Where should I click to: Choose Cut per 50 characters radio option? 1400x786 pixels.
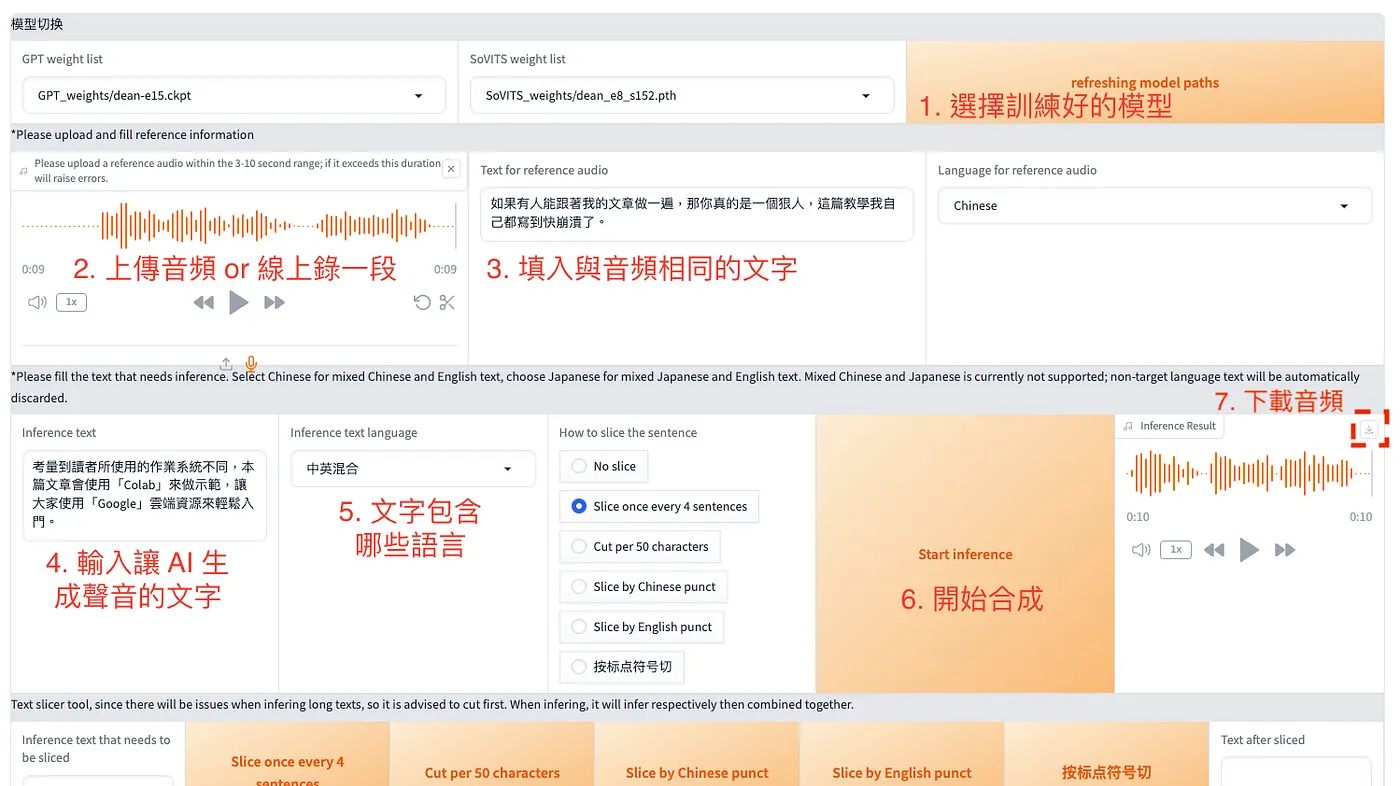639,546
